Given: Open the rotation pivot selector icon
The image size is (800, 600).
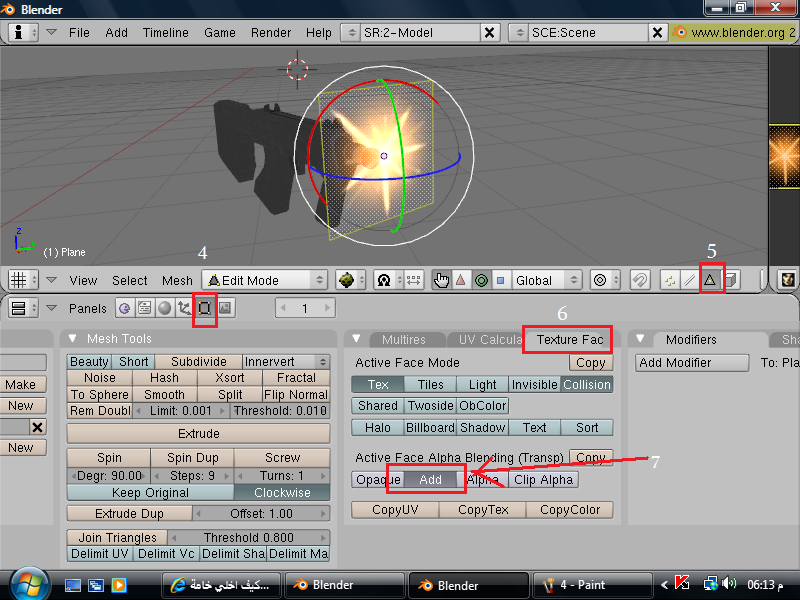Looking at the screenshot, I should [x=389, y=280].
